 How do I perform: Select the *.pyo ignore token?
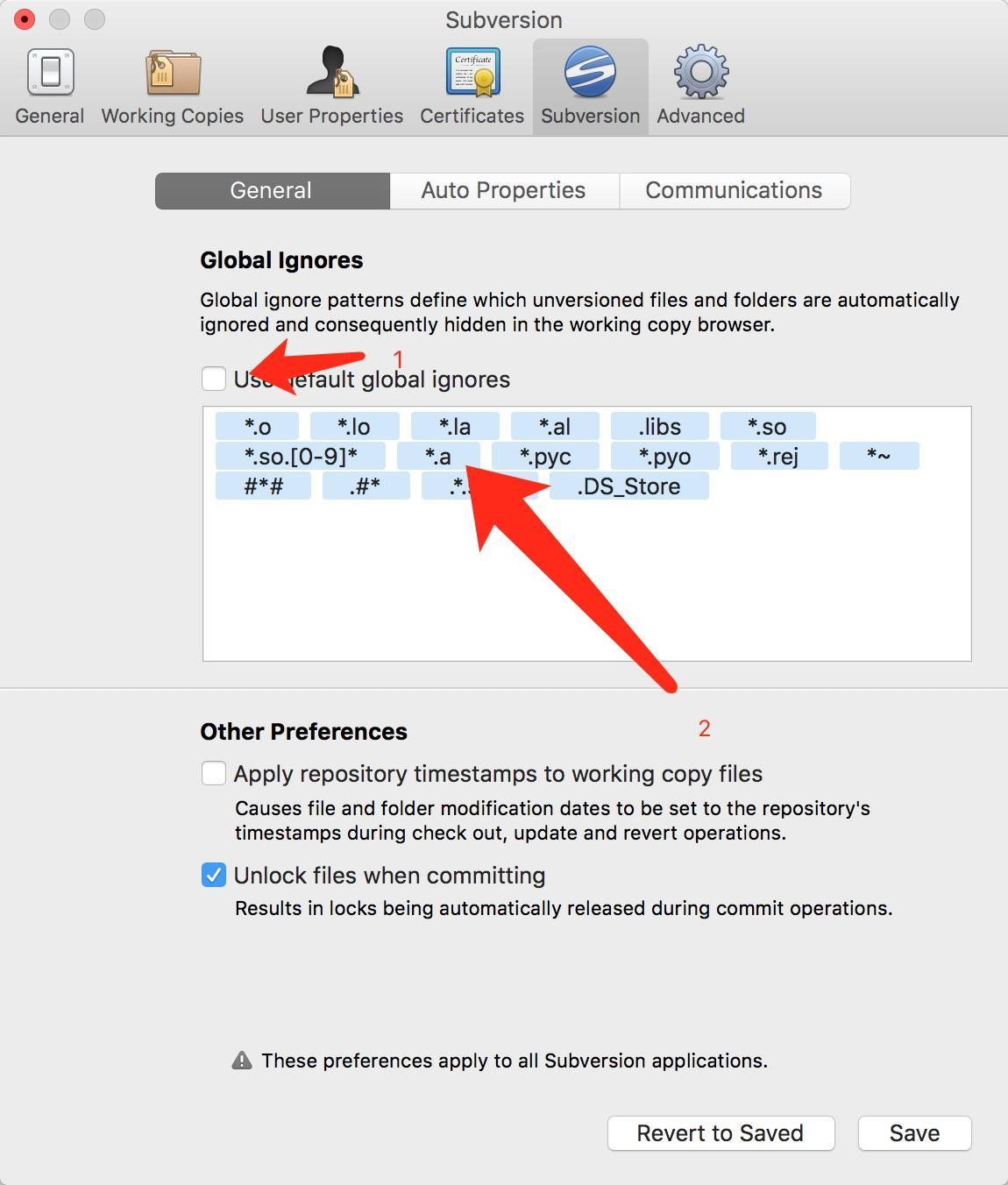coord(665,456)
